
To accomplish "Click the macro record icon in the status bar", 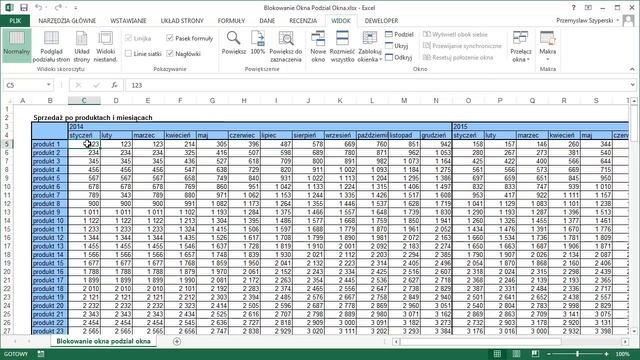I will tap(41, 354).
